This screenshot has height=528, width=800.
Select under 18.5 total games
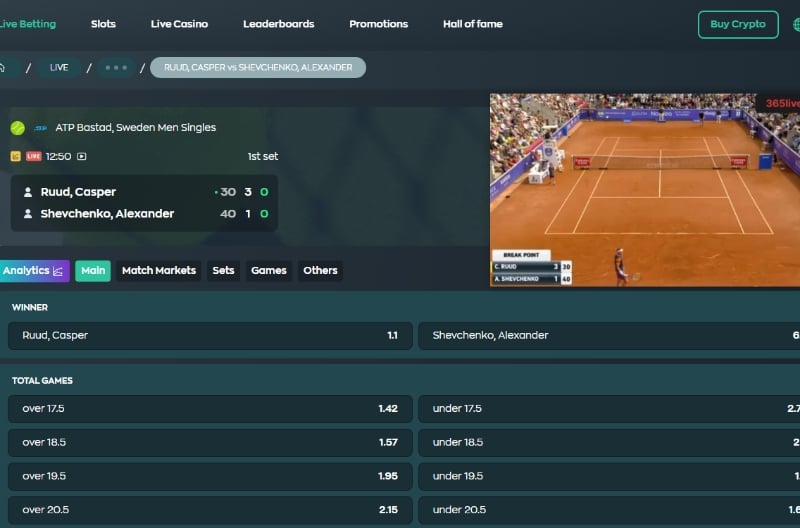(609, 442)
